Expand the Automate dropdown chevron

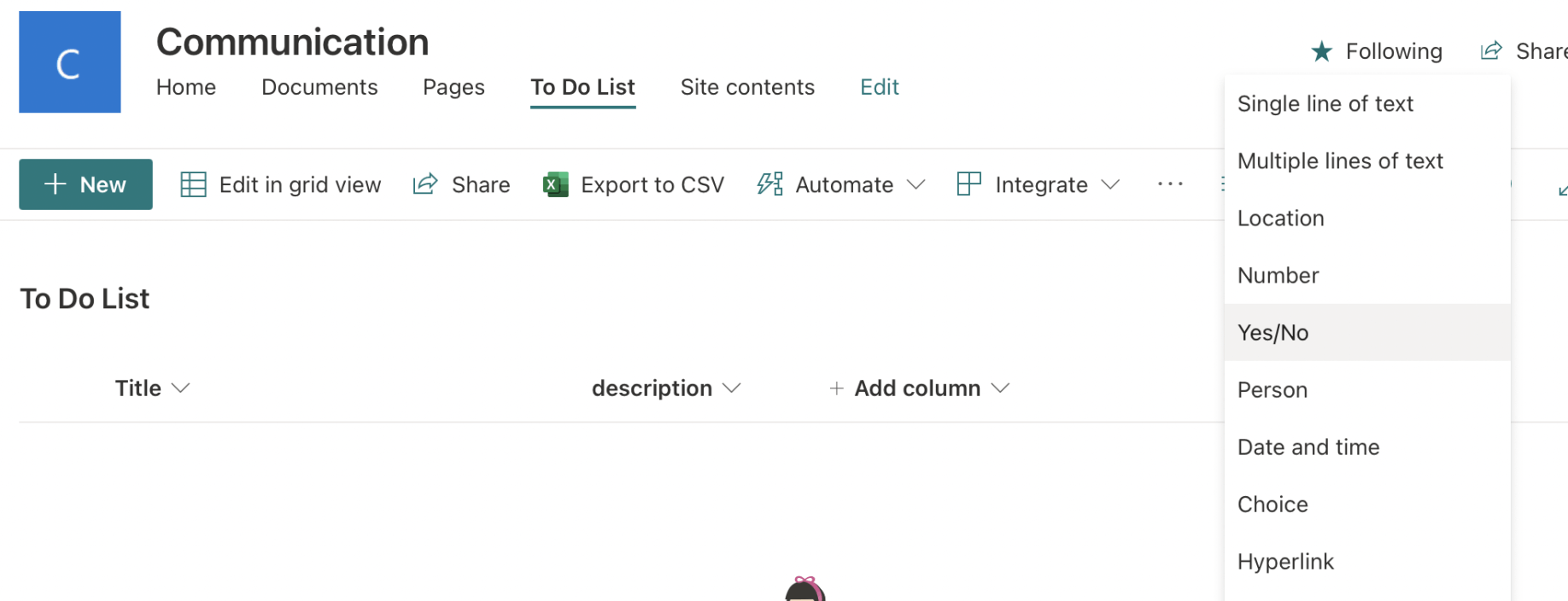click(x=916, y=184)
